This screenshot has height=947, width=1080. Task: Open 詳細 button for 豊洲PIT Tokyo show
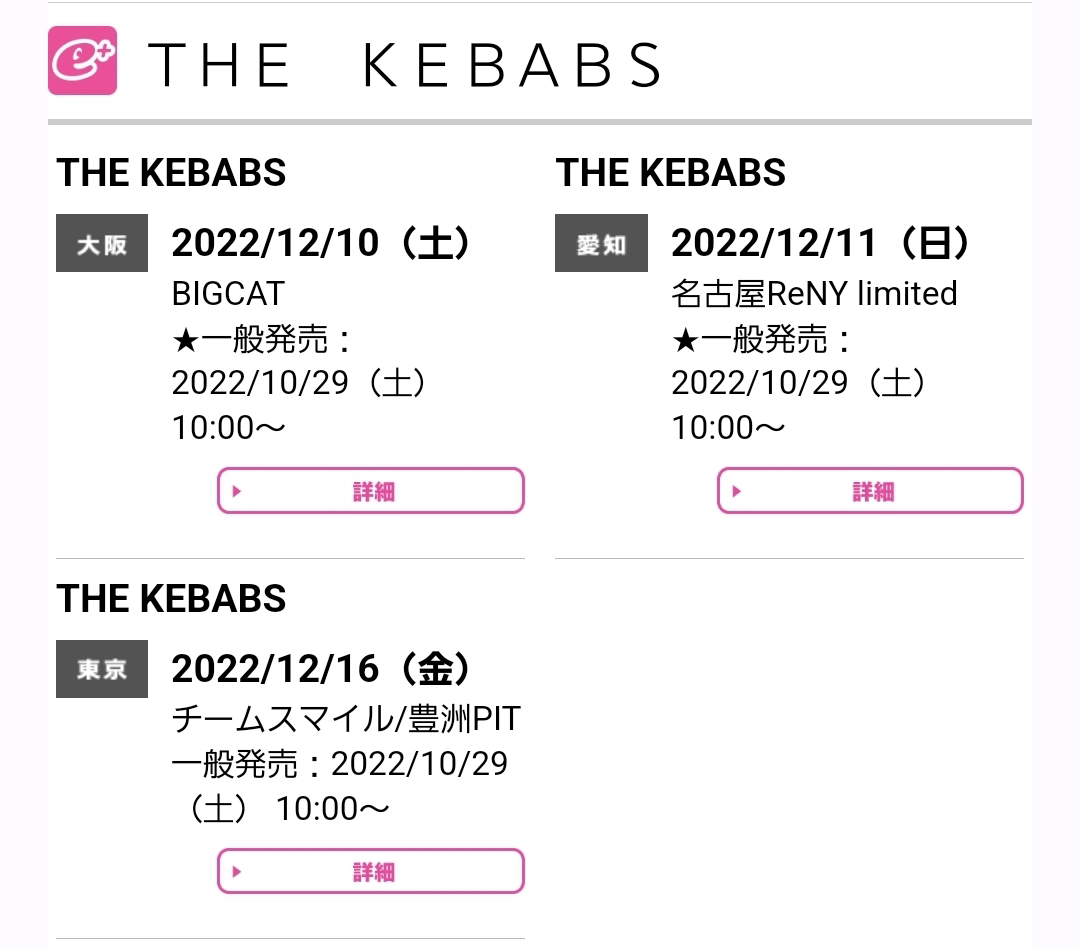(x=371, y=871)
